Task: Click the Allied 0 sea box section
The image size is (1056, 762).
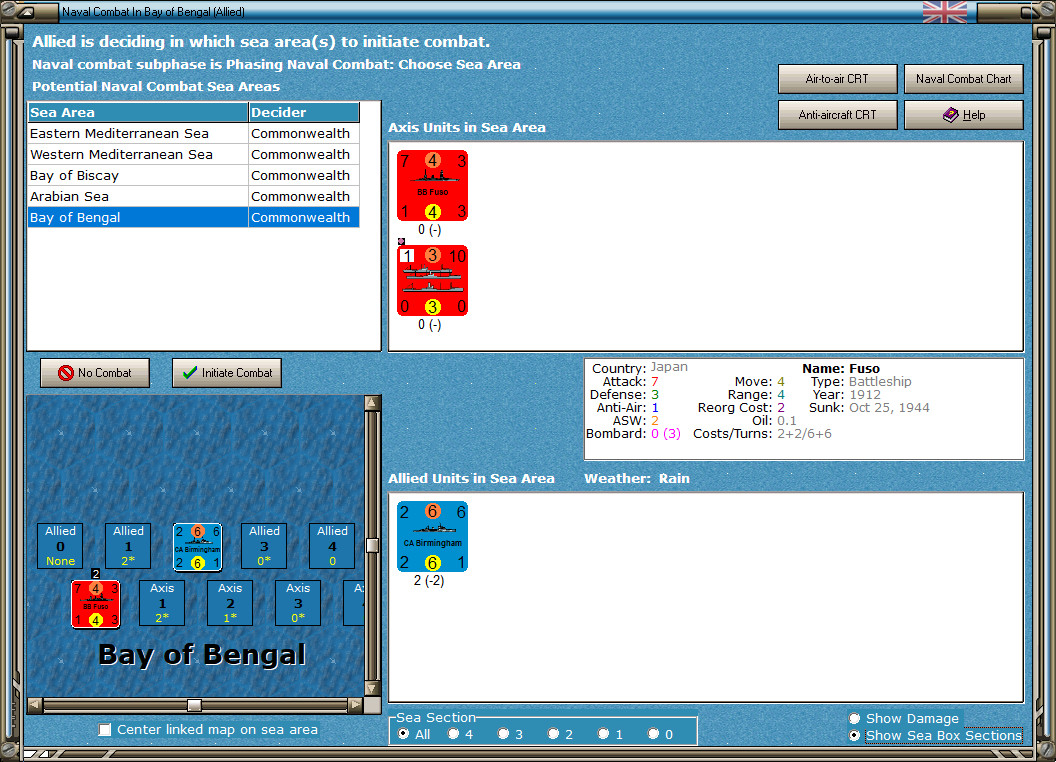Action: coord(61,546)
